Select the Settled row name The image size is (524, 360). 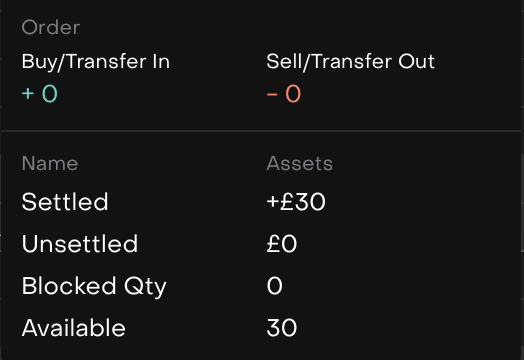(65, 202)
